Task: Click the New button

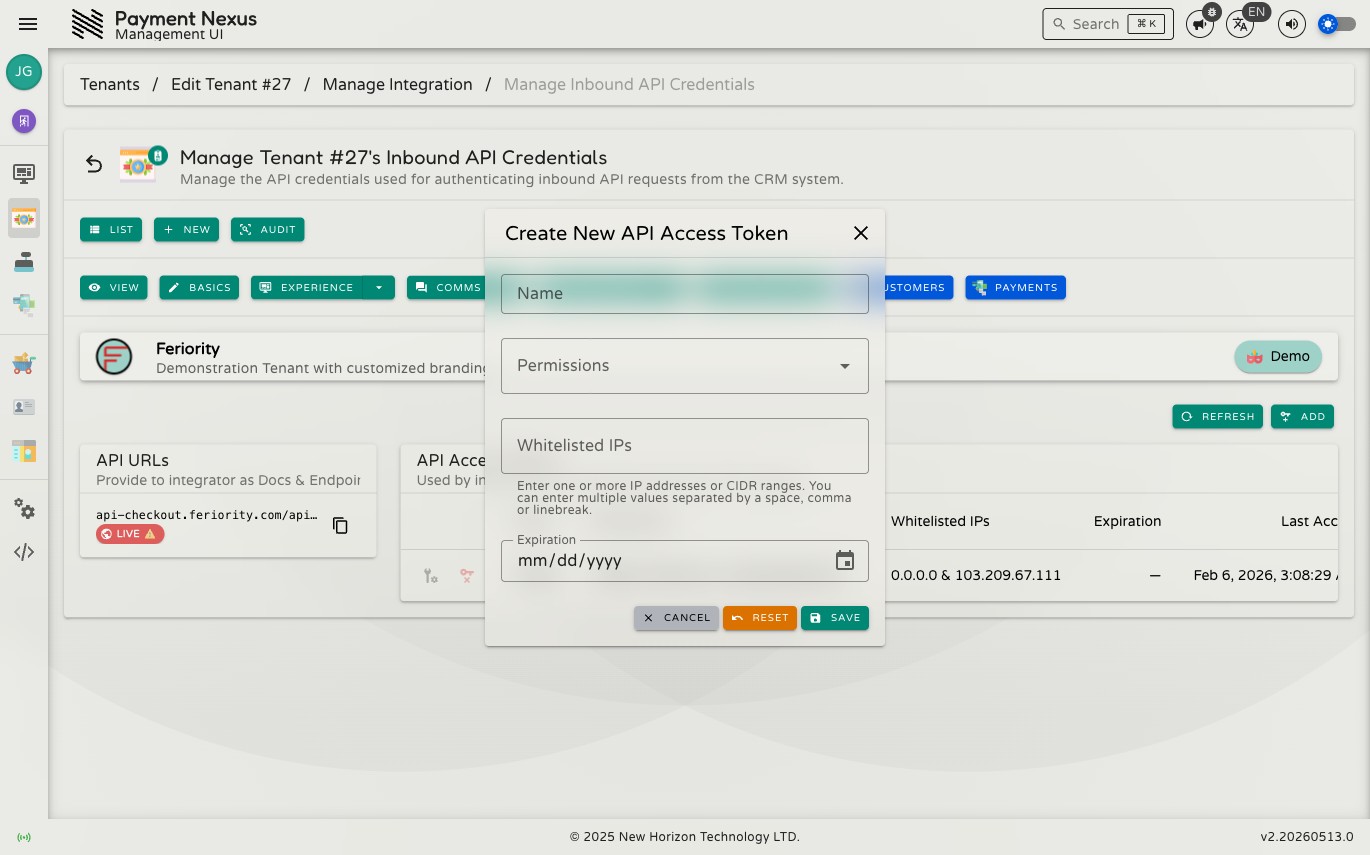Action: pyautogui.click(x=186, y=230)
